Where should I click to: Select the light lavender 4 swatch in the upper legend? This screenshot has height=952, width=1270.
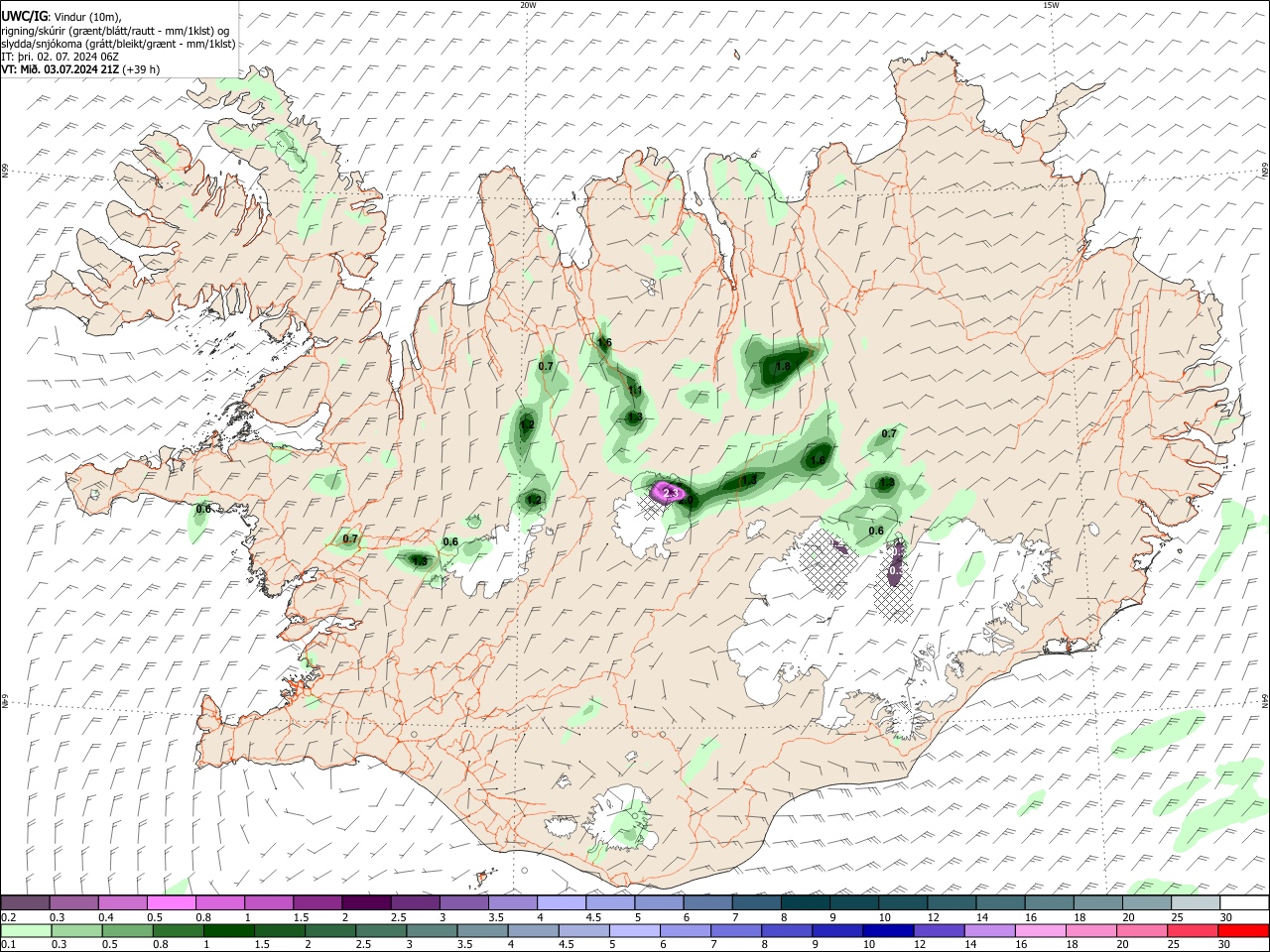click(562, 903)
